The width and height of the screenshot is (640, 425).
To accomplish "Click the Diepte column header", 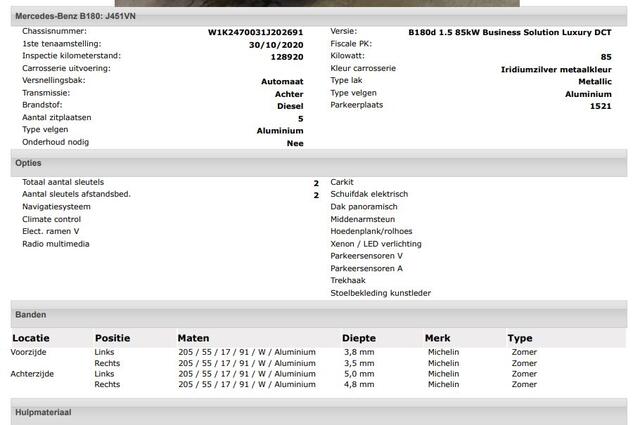I will [359, 338].
